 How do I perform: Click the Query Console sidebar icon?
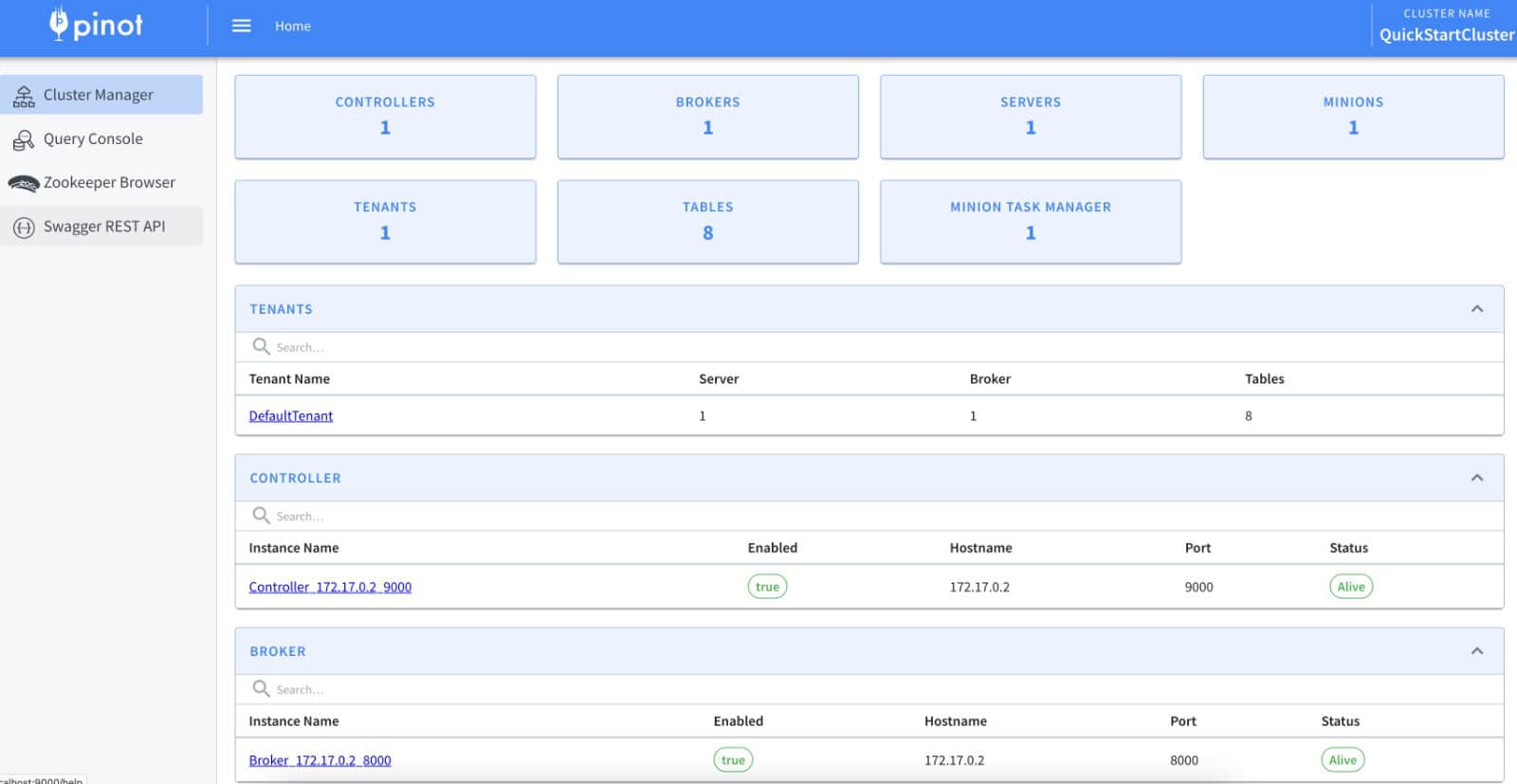[x=24, y=139]
